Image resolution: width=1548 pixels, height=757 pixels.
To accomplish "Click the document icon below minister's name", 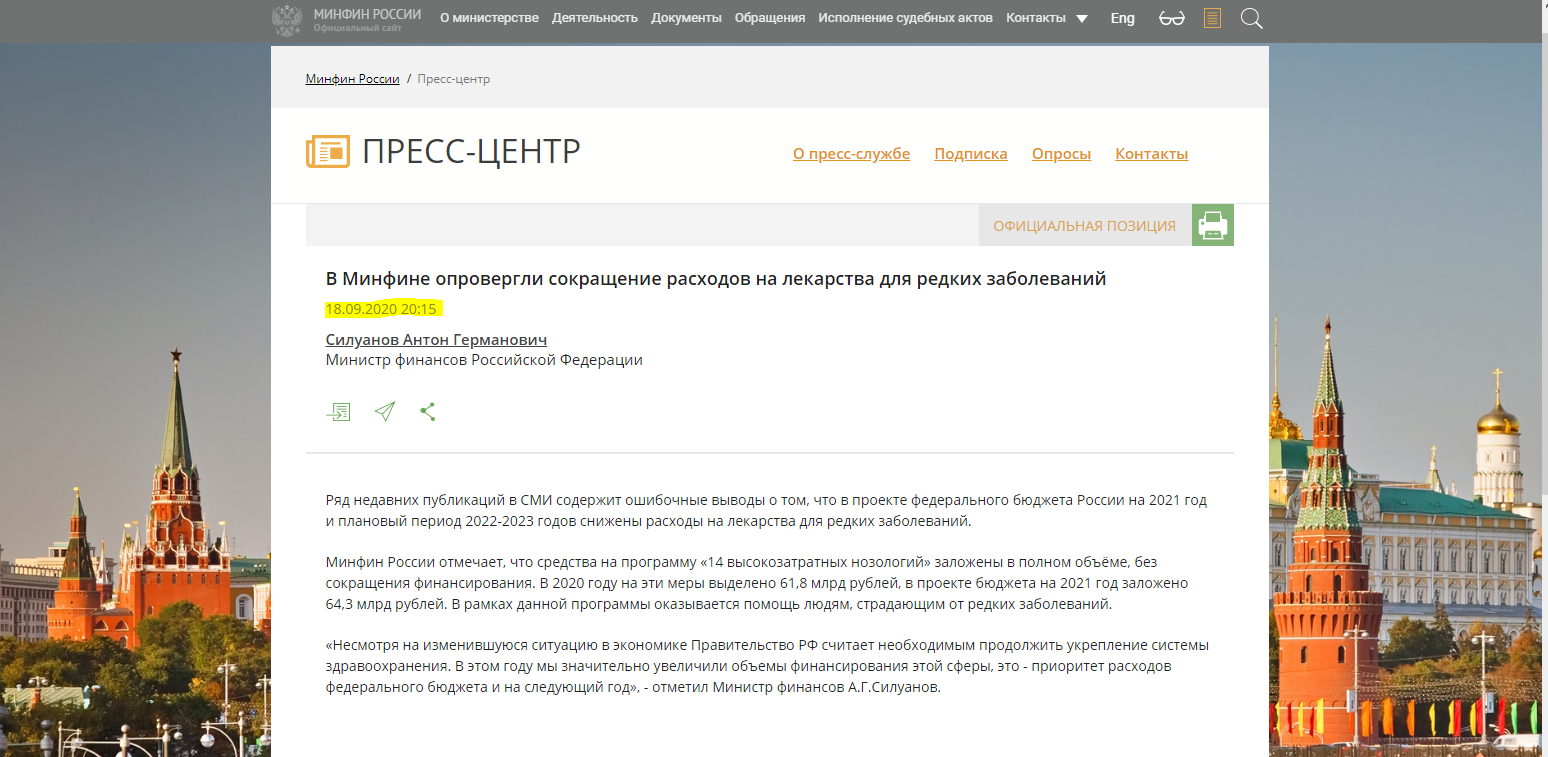I will pos(339,411).
